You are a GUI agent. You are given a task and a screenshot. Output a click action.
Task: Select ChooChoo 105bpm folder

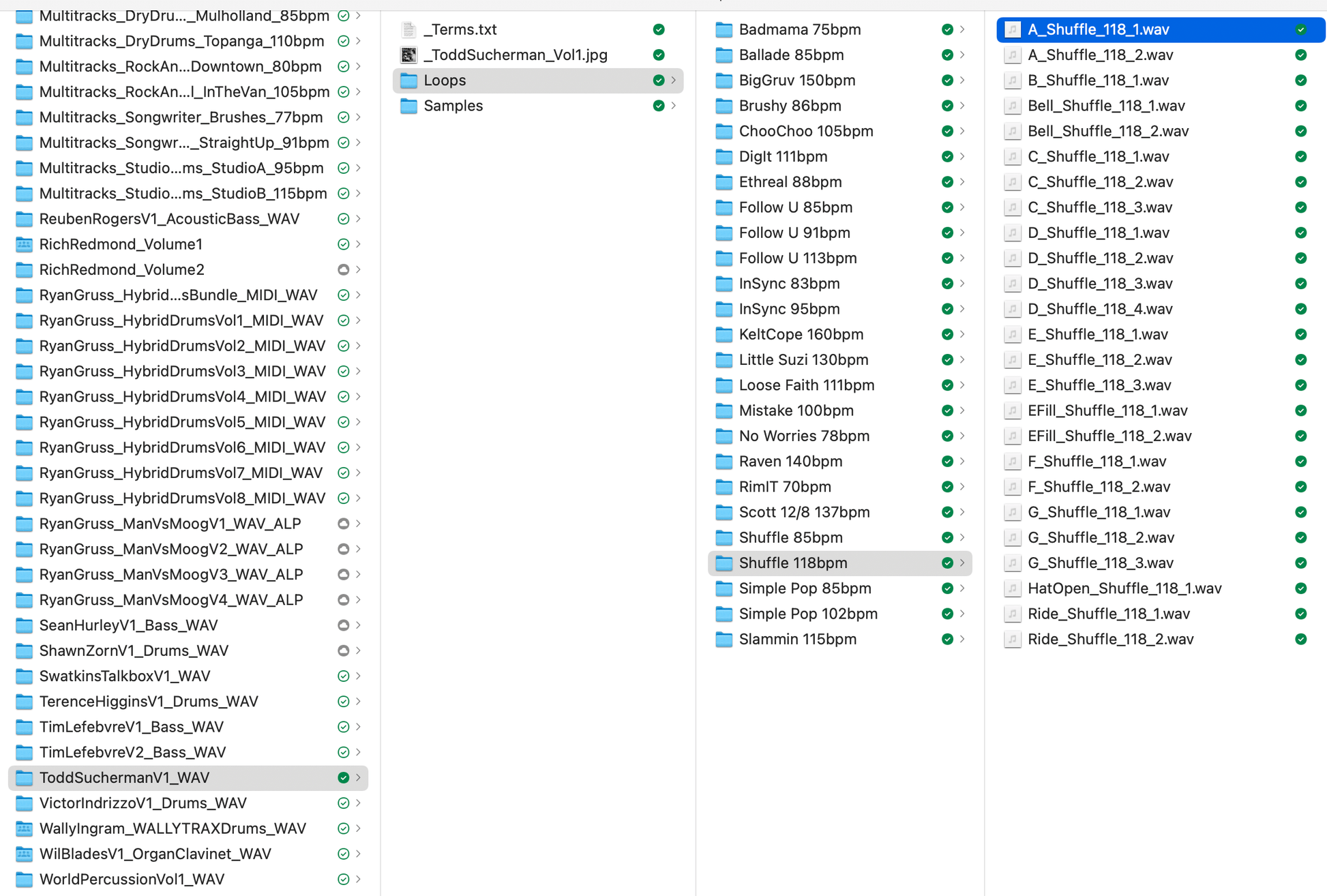click(840, 131)
